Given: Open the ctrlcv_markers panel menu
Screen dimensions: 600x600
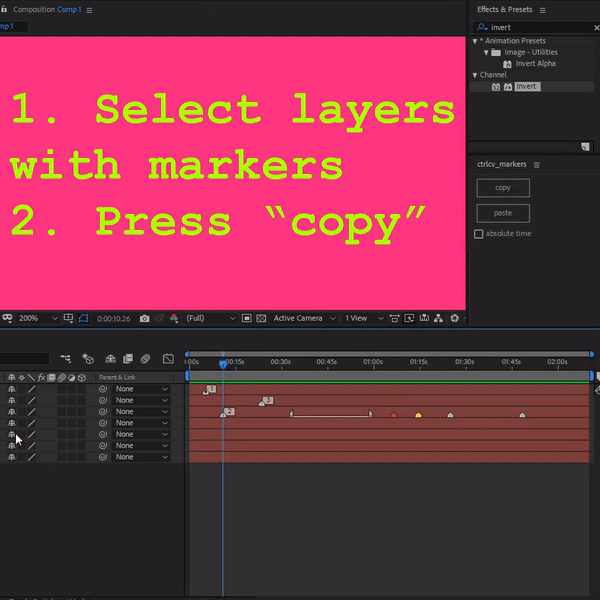Looking at the screenshot, I should 536,165.
